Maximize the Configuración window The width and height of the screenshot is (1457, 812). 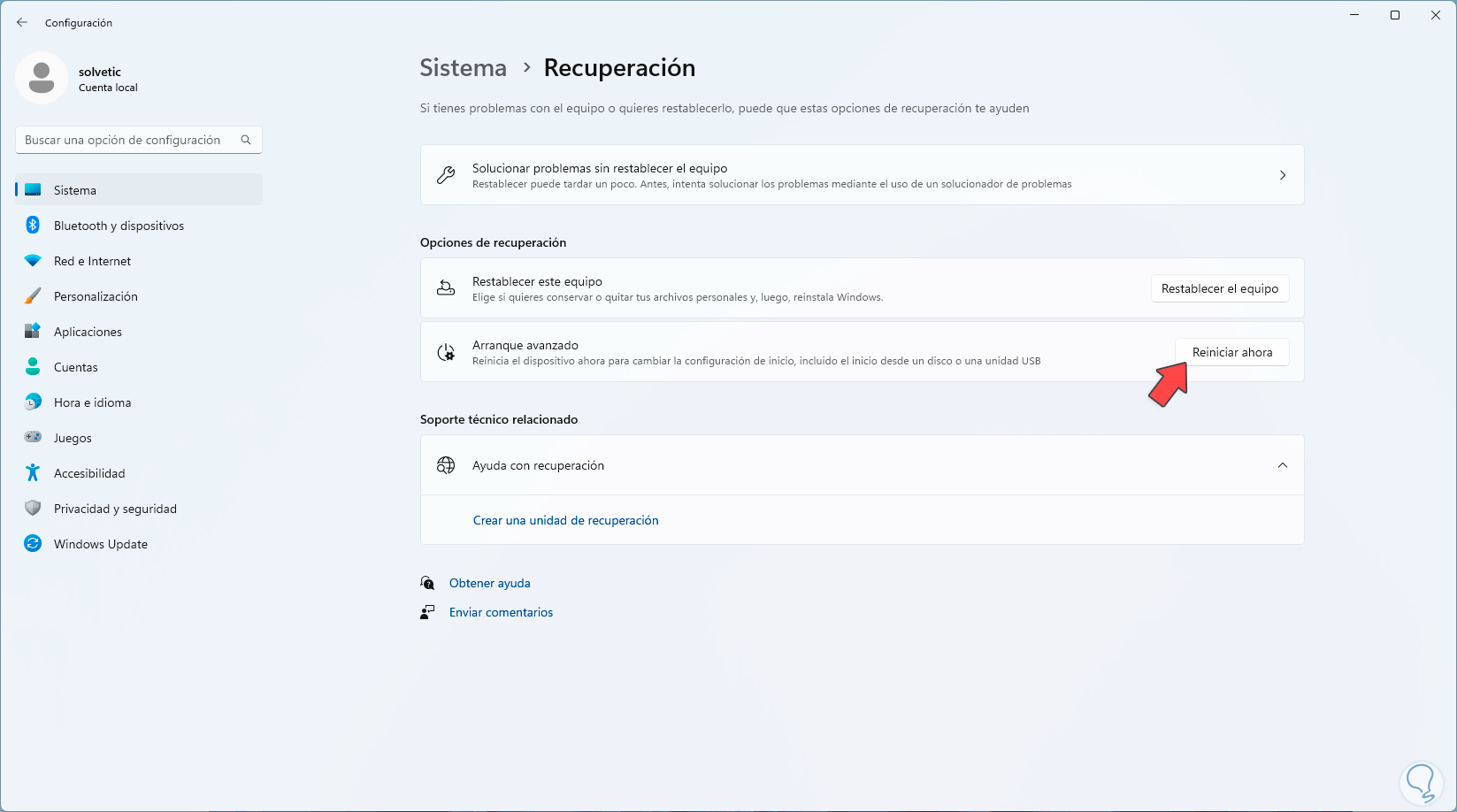coord(1395,15)
